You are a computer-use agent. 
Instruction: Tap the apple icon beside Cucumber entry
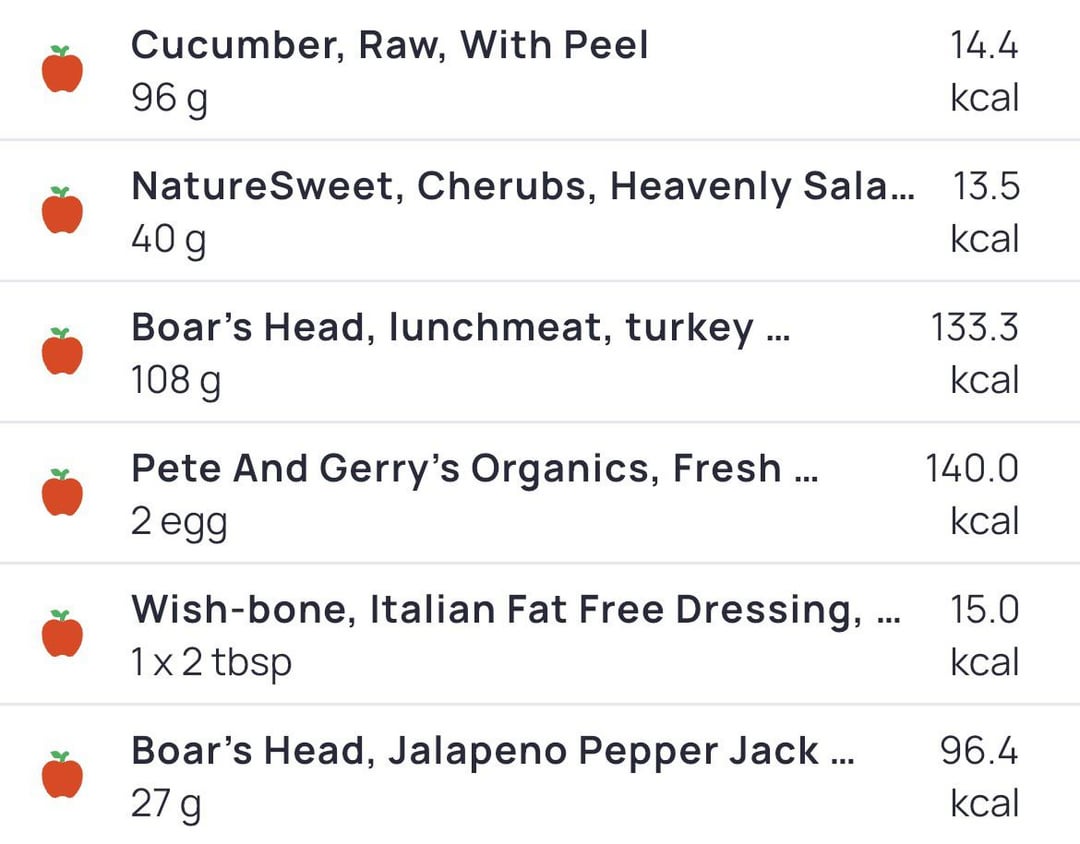(62, 69)
